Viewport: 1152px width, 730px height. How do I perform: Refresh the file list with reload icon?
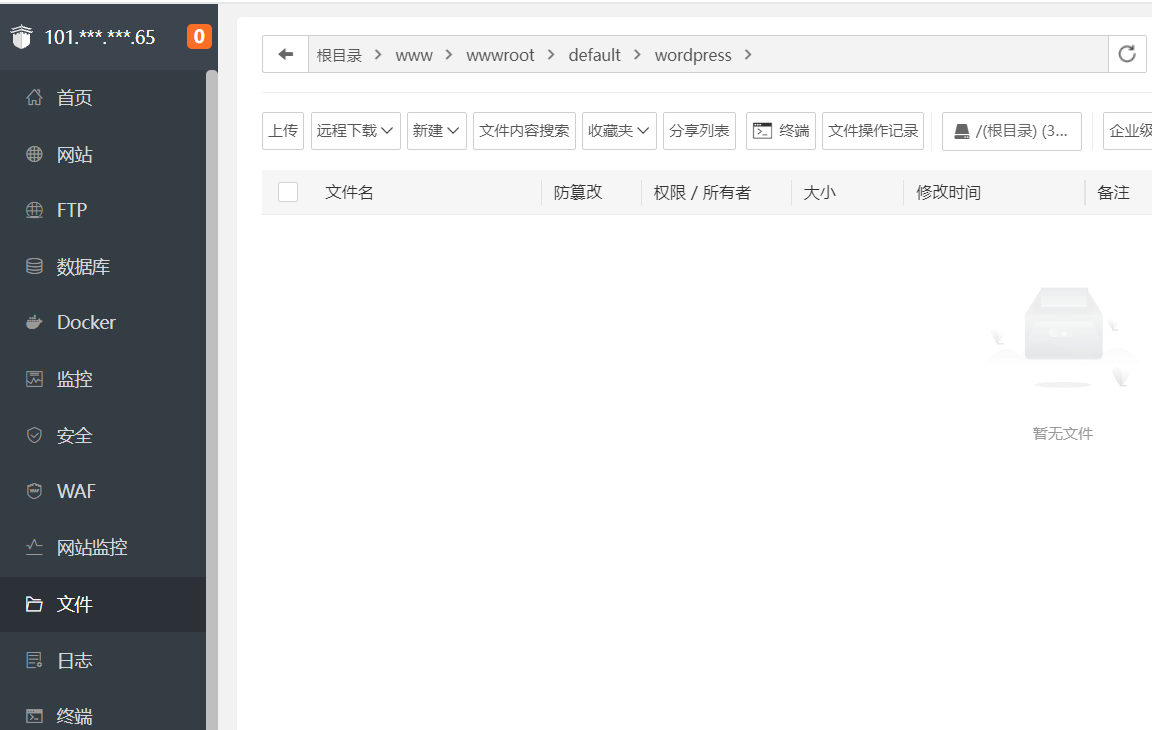[x=1127, y=55]
